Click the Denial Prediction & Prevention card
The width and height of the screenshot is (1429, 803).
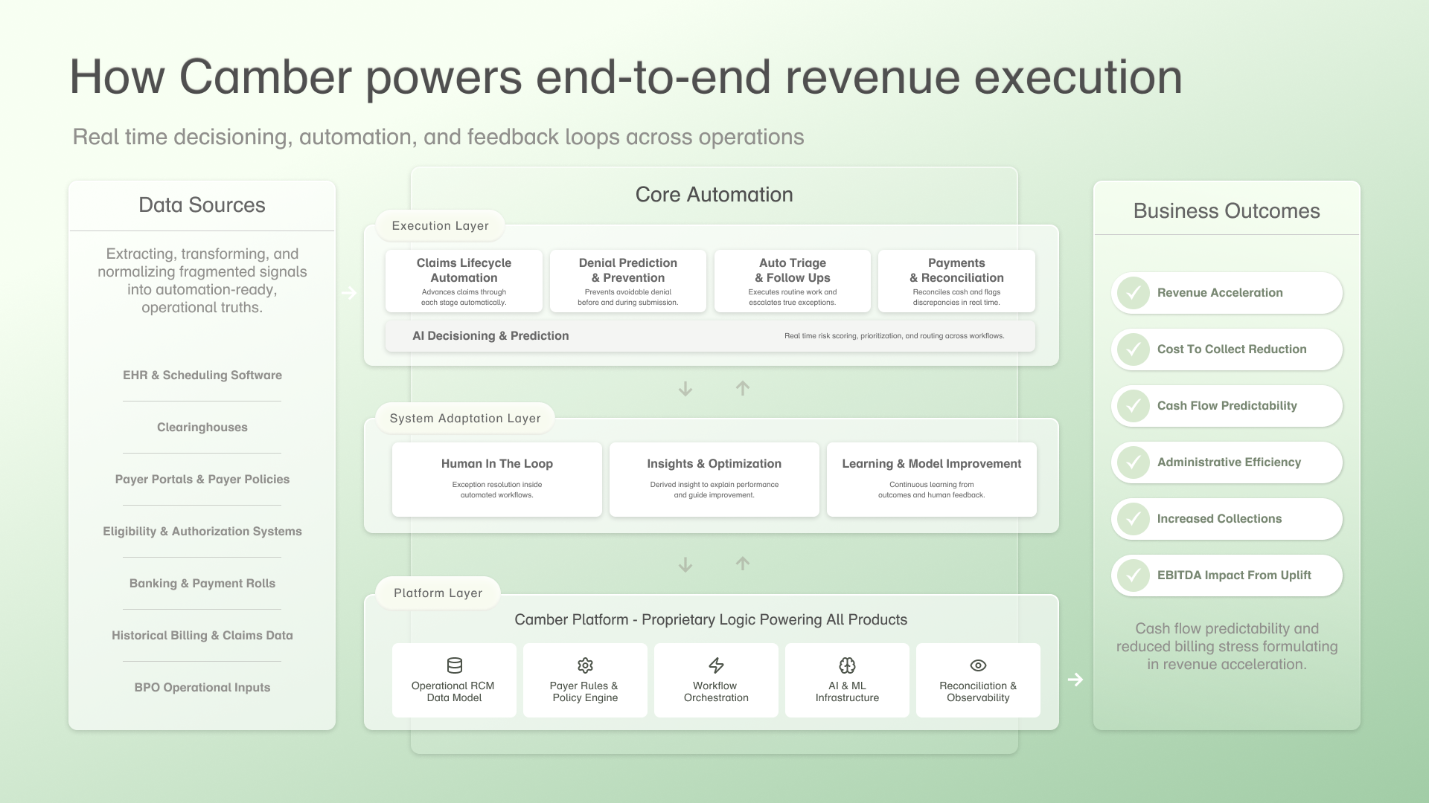tap(628, 281)
